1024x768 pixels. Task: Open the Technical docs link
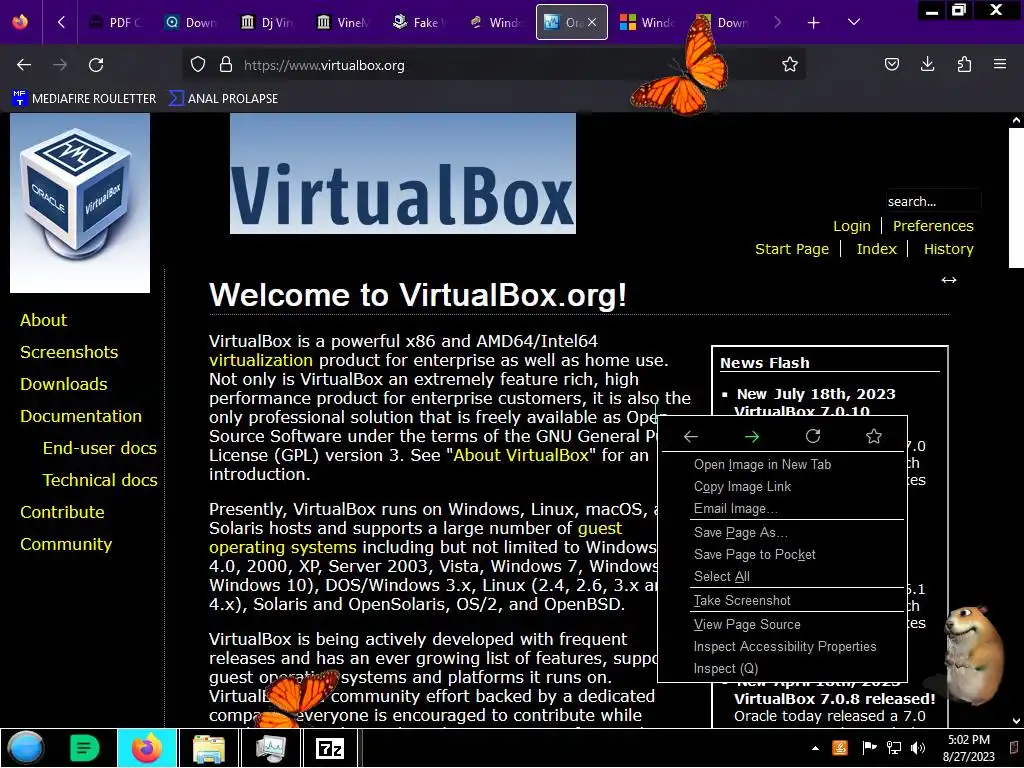point(100,480)
